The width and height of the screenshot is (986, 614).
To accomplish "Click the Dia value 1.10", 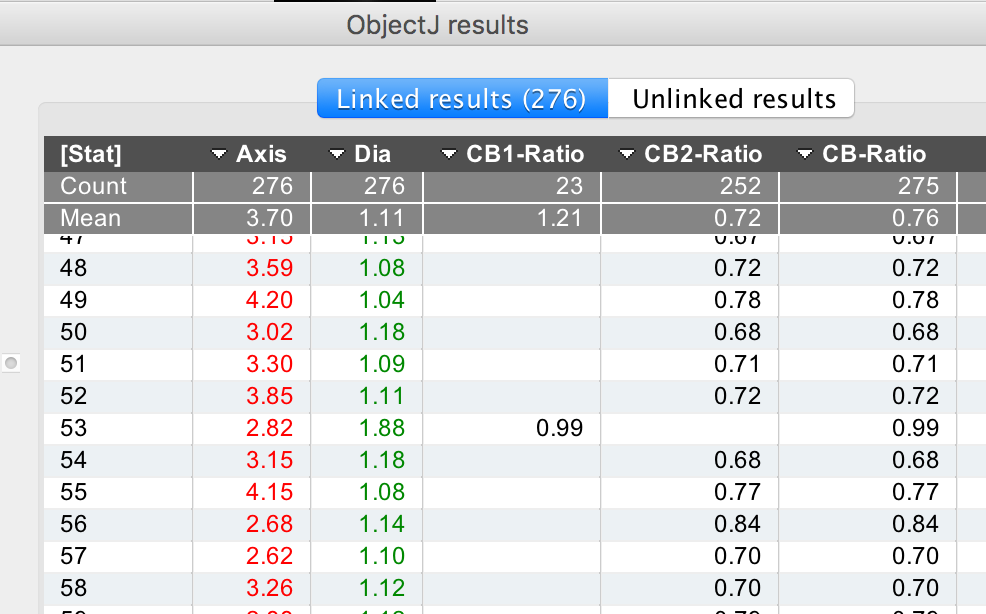I will coord(382,557).
